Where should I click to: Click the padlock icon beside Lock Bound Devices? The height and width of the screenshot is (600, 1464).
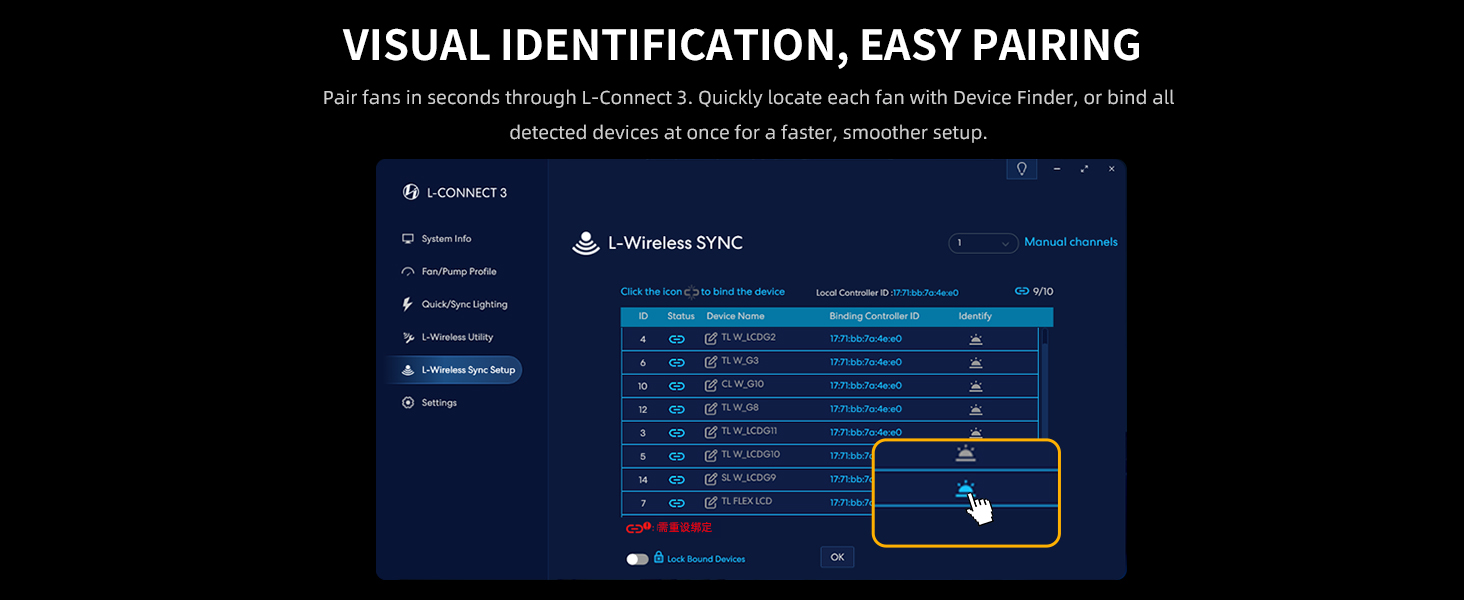(659, 557)
